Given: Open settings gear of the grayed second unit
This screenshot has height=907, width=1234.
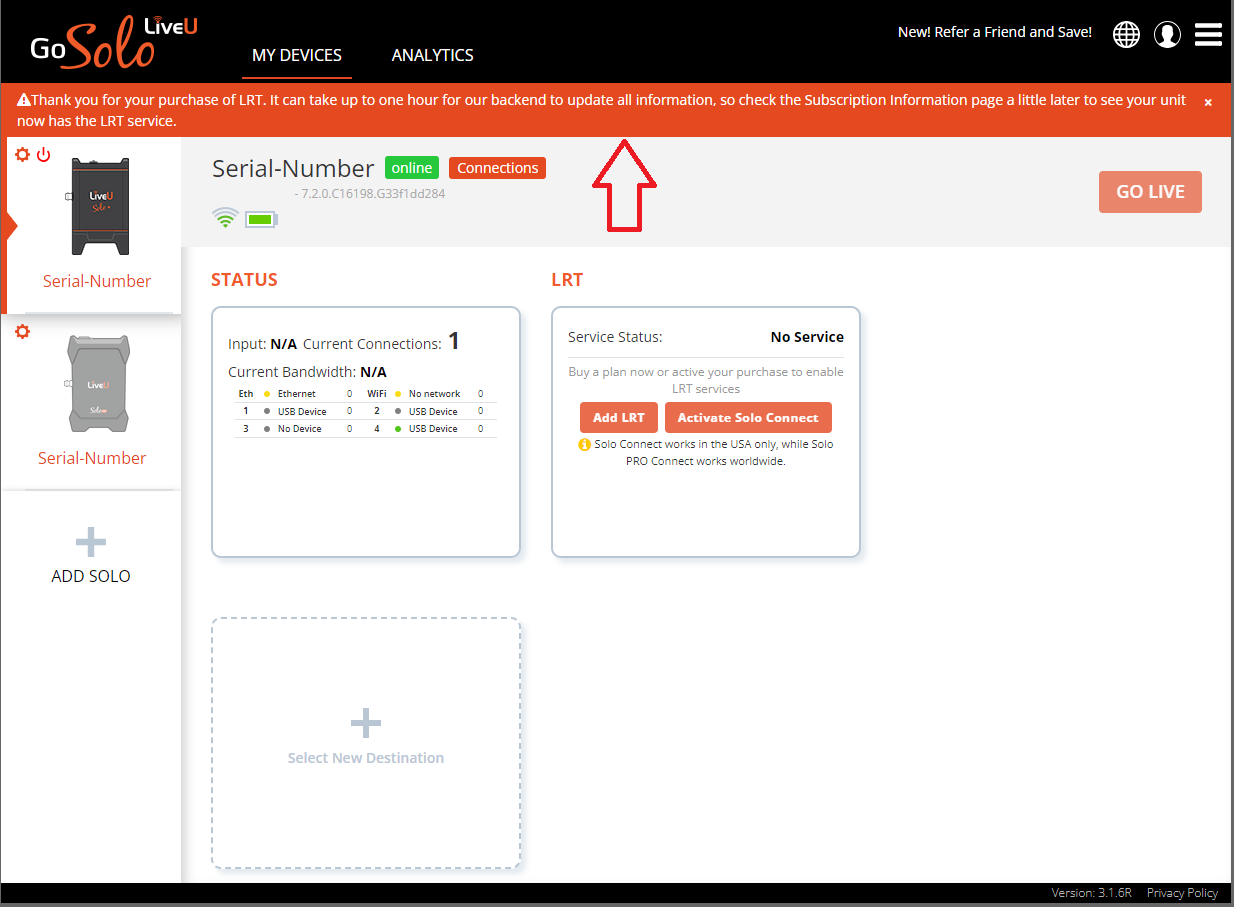Looking at the screenshot, I should pyautogui.click(x=22, y=332).
